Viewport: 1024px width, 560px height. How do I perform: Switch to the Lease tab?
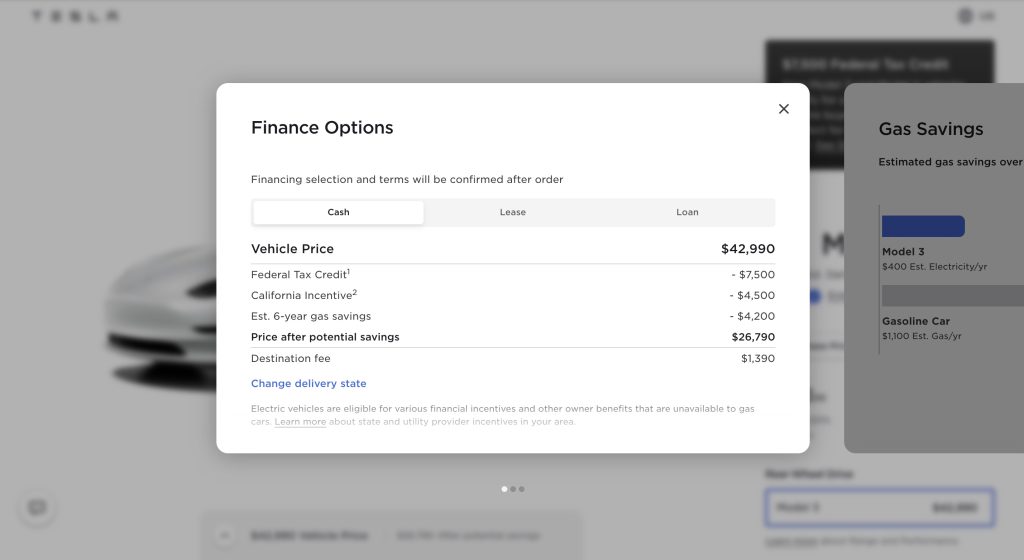(513, 212)
